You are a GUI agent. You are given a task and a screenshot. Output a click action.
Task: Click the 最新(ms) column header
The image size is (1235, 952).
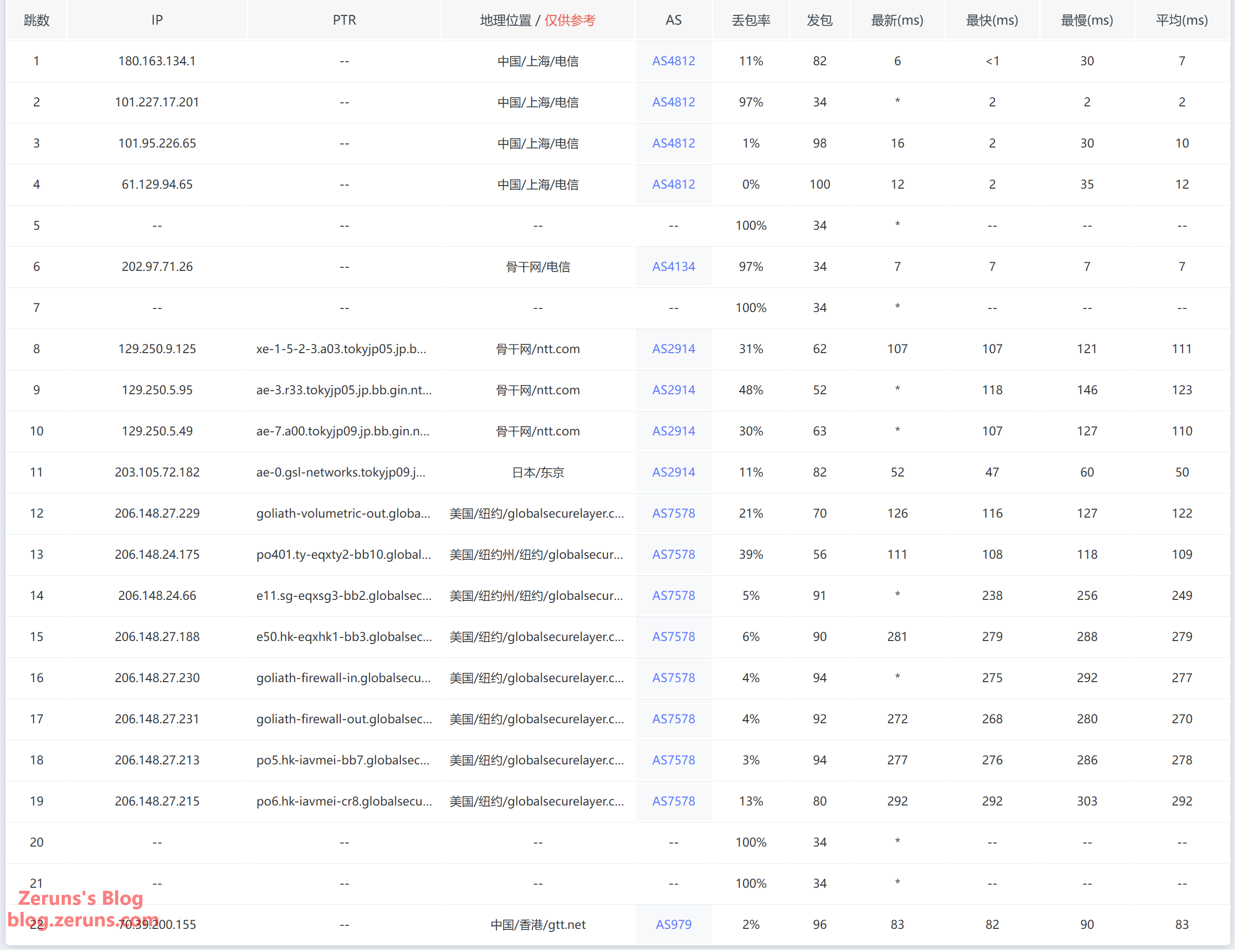click(x=897, y=21)
